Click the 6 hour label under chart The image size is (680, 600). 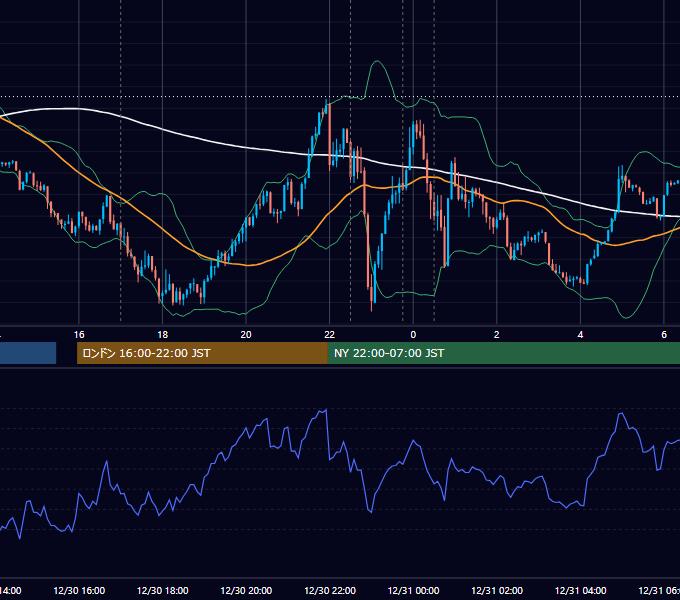(x=664, y=335)
